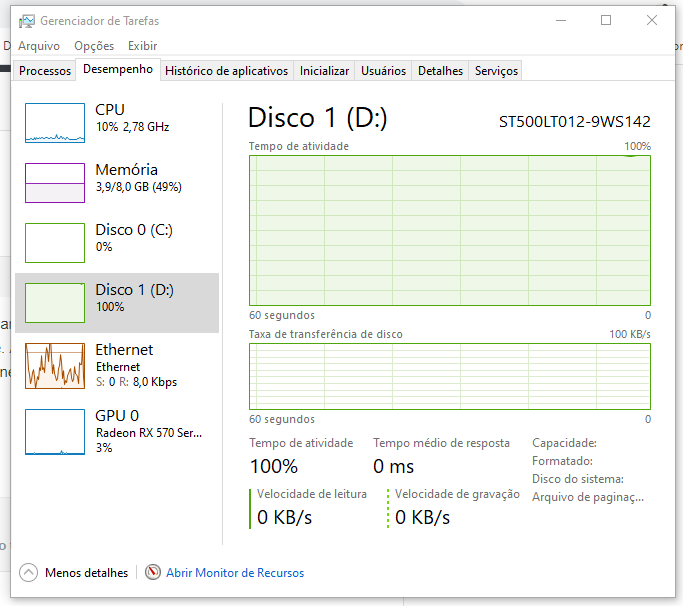Select Disco 1 (D:) graph thumbnail
This screenshot has width=683, height=606.
click(55, 303)
